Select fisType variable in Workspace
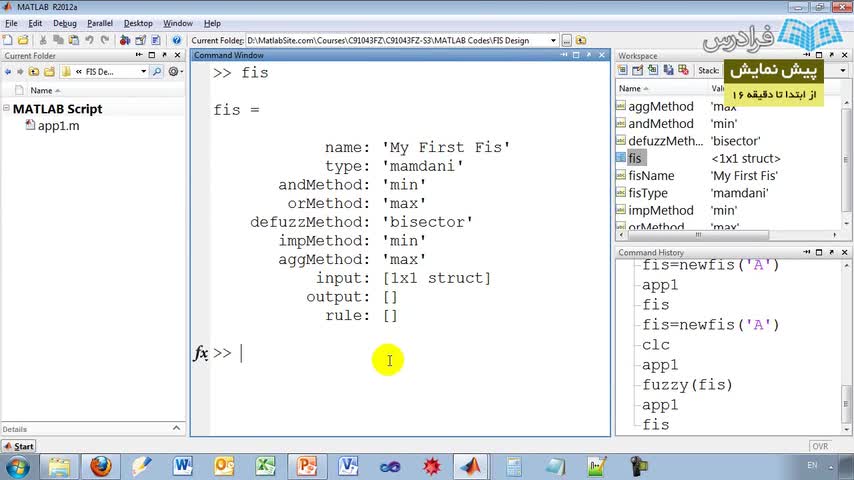Image resolution: width=854 pixels, height=480 pixels. pyautogui.click(x=648, y=193)
